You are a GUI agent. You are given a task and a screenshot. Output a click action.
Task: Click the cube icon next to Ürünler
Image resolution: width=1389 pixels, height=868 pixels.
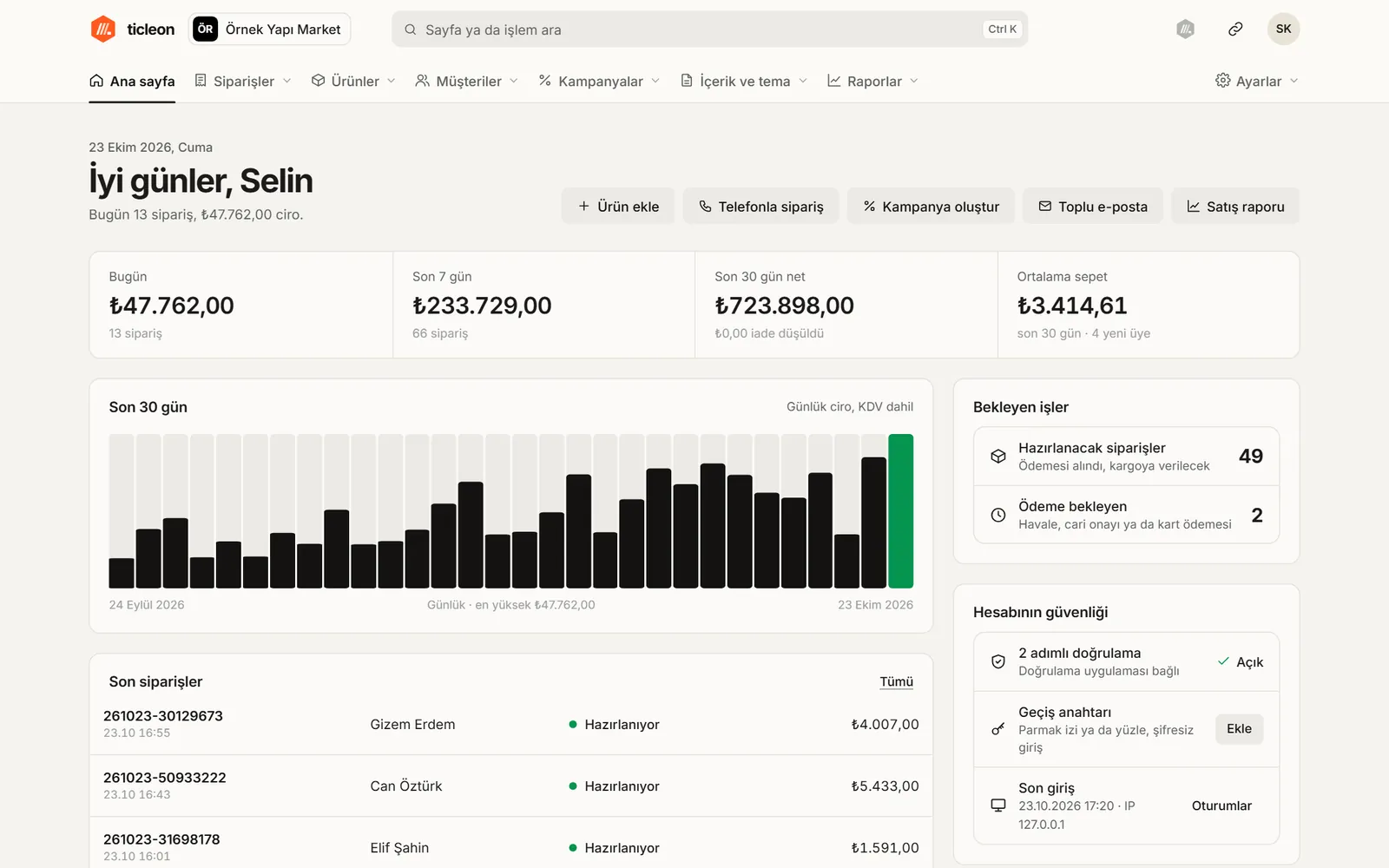click(x=319, y=81)
